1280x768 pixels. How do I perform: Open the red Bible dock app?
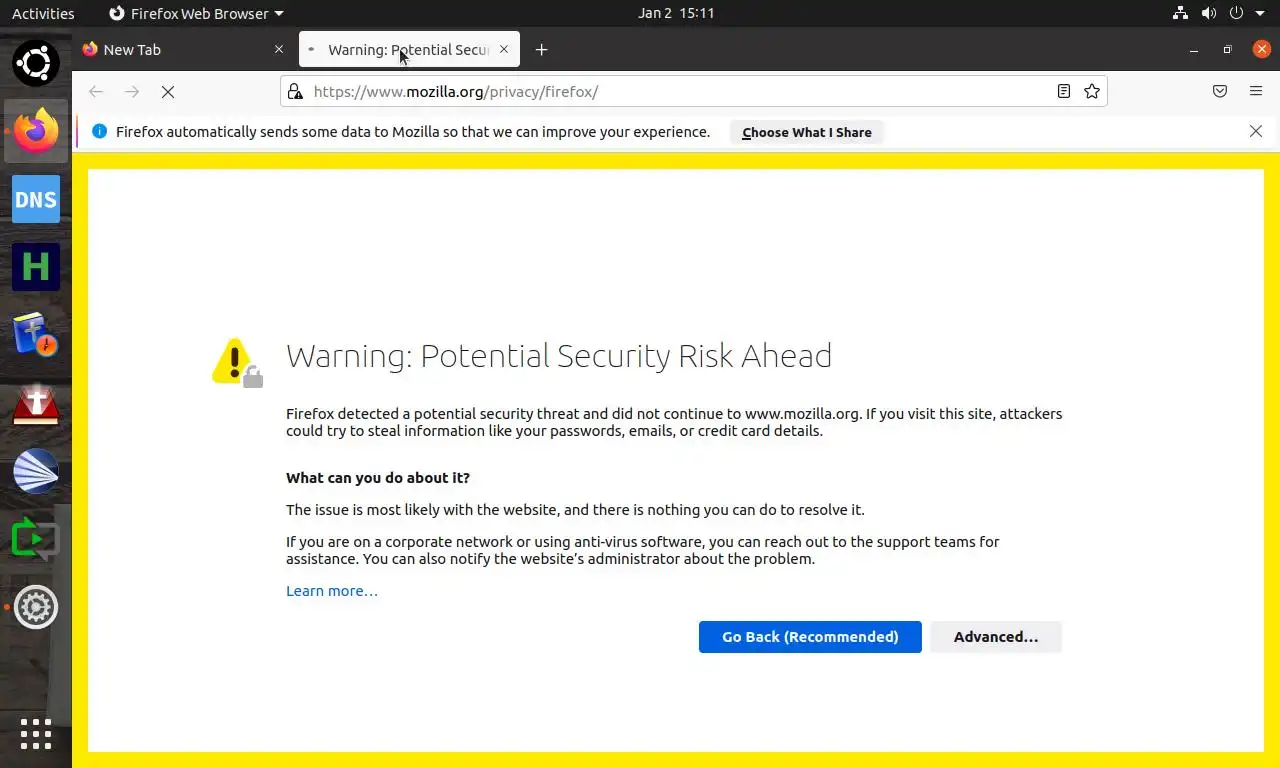tap(36, 403)
